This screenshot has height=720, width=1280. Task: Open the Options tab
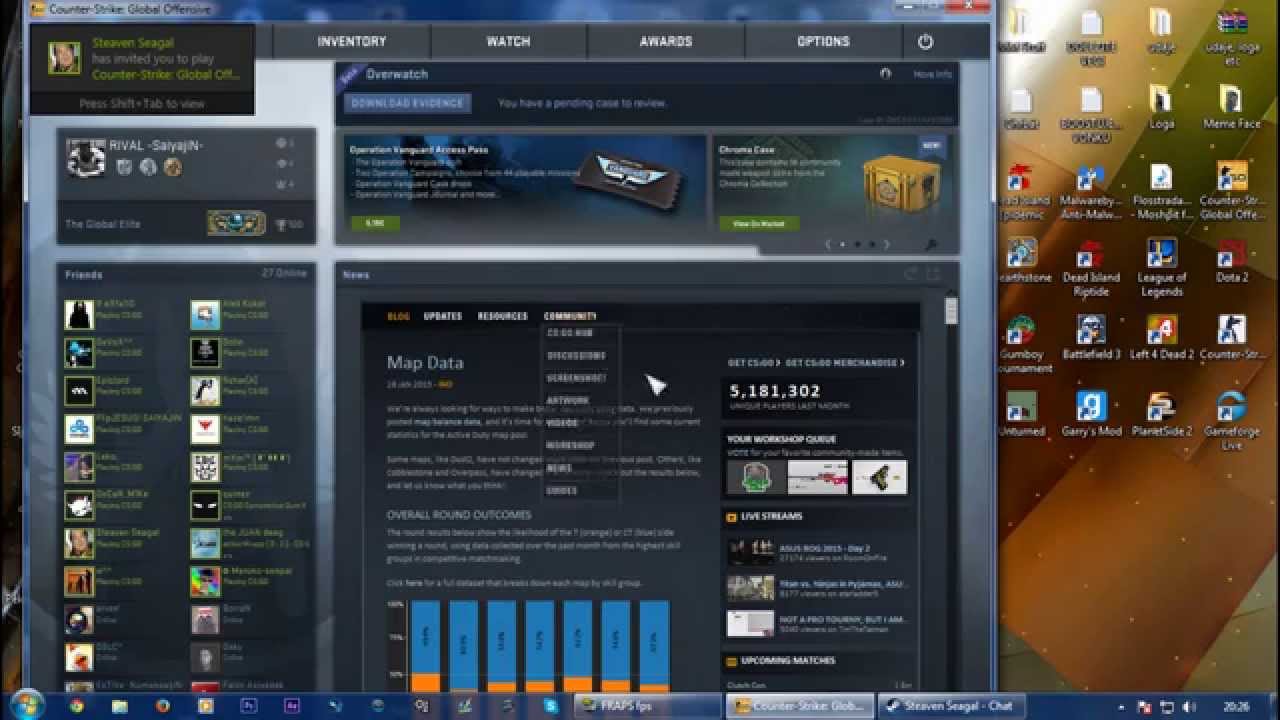[823, 42]
